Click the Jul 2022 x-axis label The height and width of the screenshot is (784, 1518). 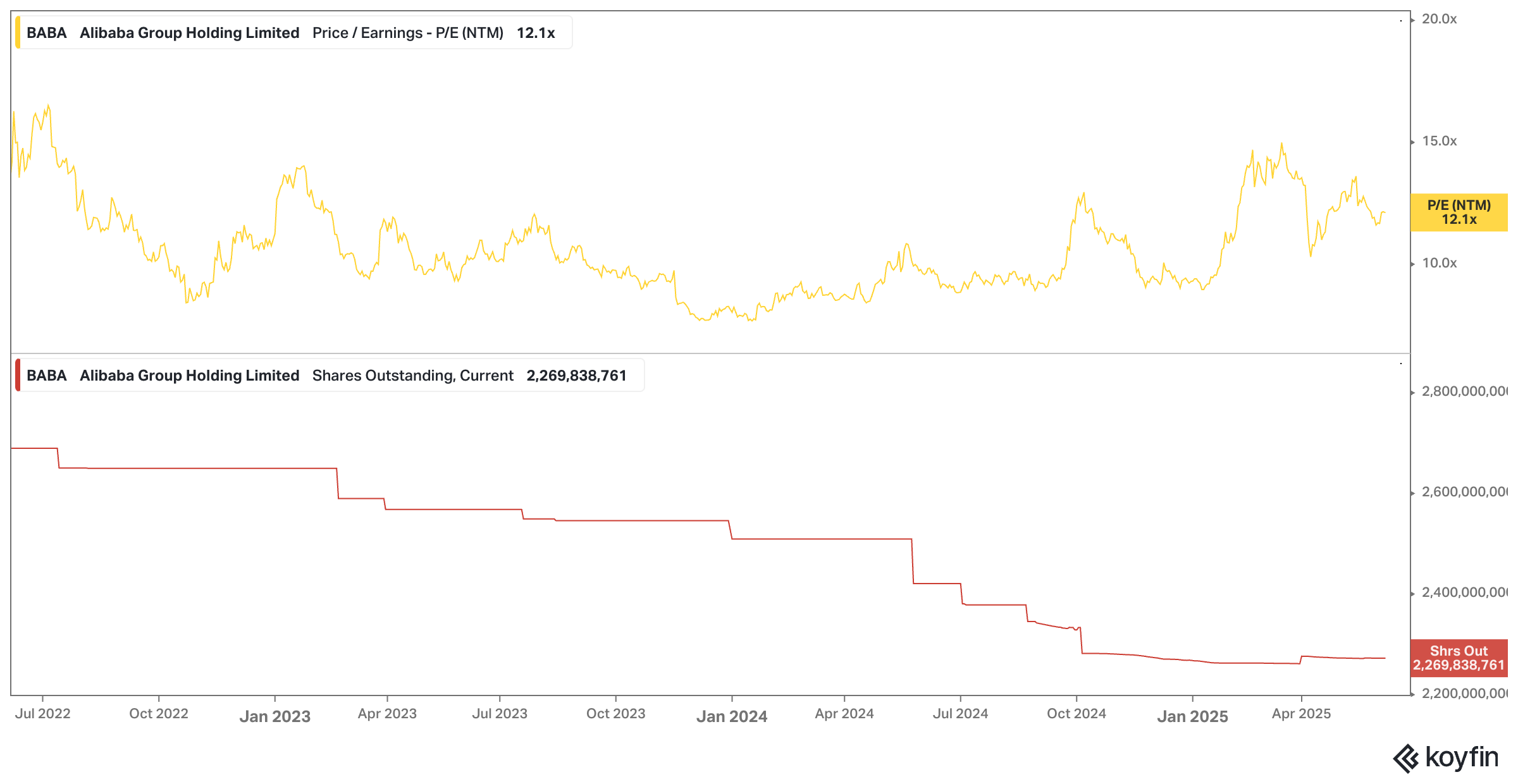(x=42, y=714)
